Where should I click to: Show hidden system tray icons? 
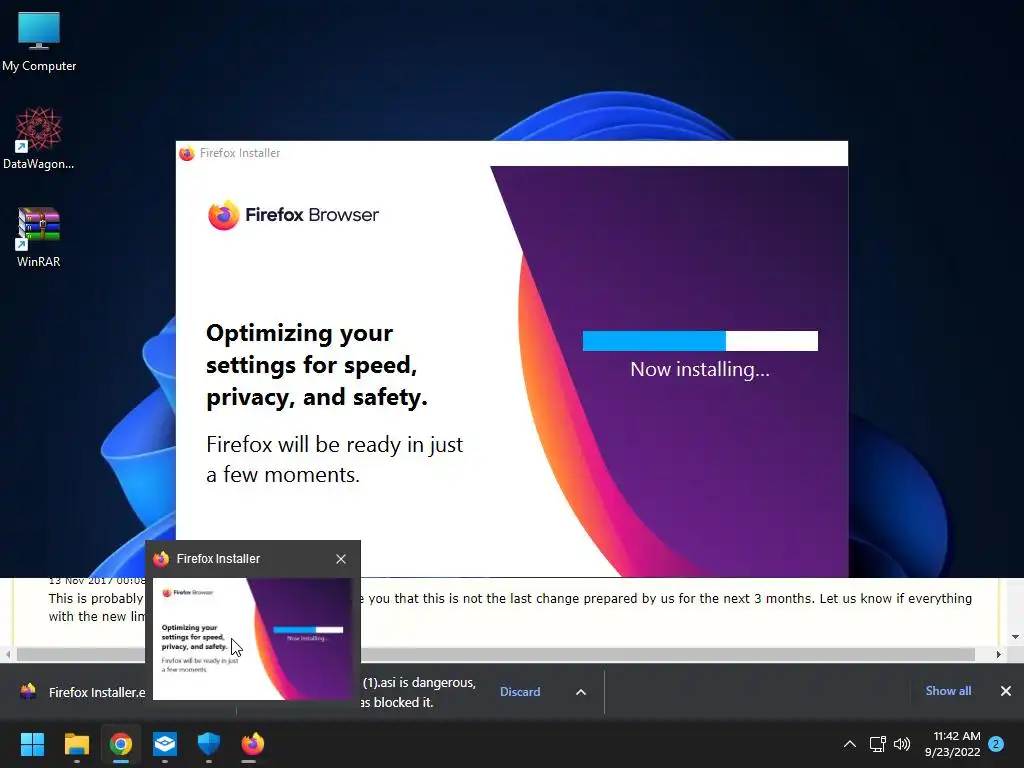tap(850, 744)
